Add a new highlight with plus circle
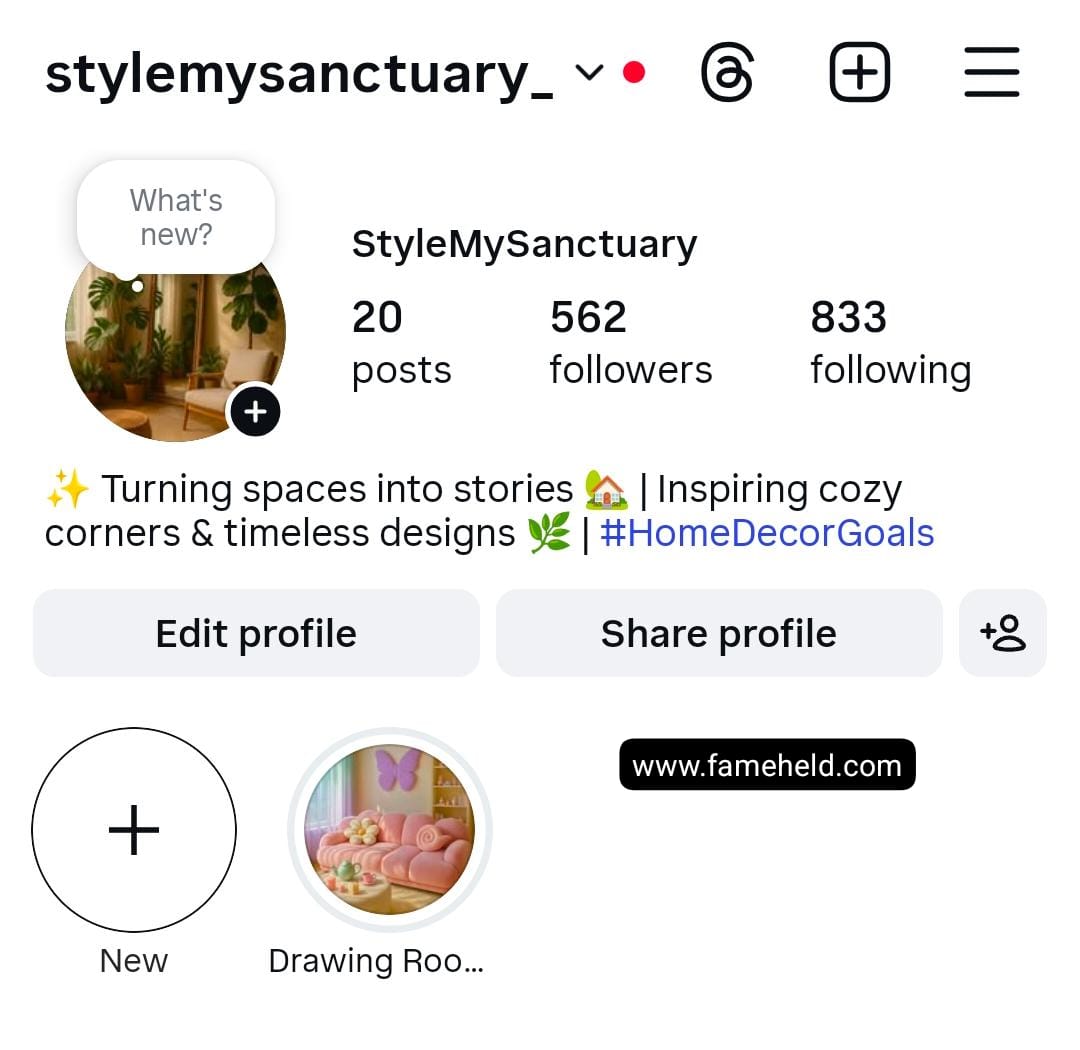 click(x=134, y=829)
